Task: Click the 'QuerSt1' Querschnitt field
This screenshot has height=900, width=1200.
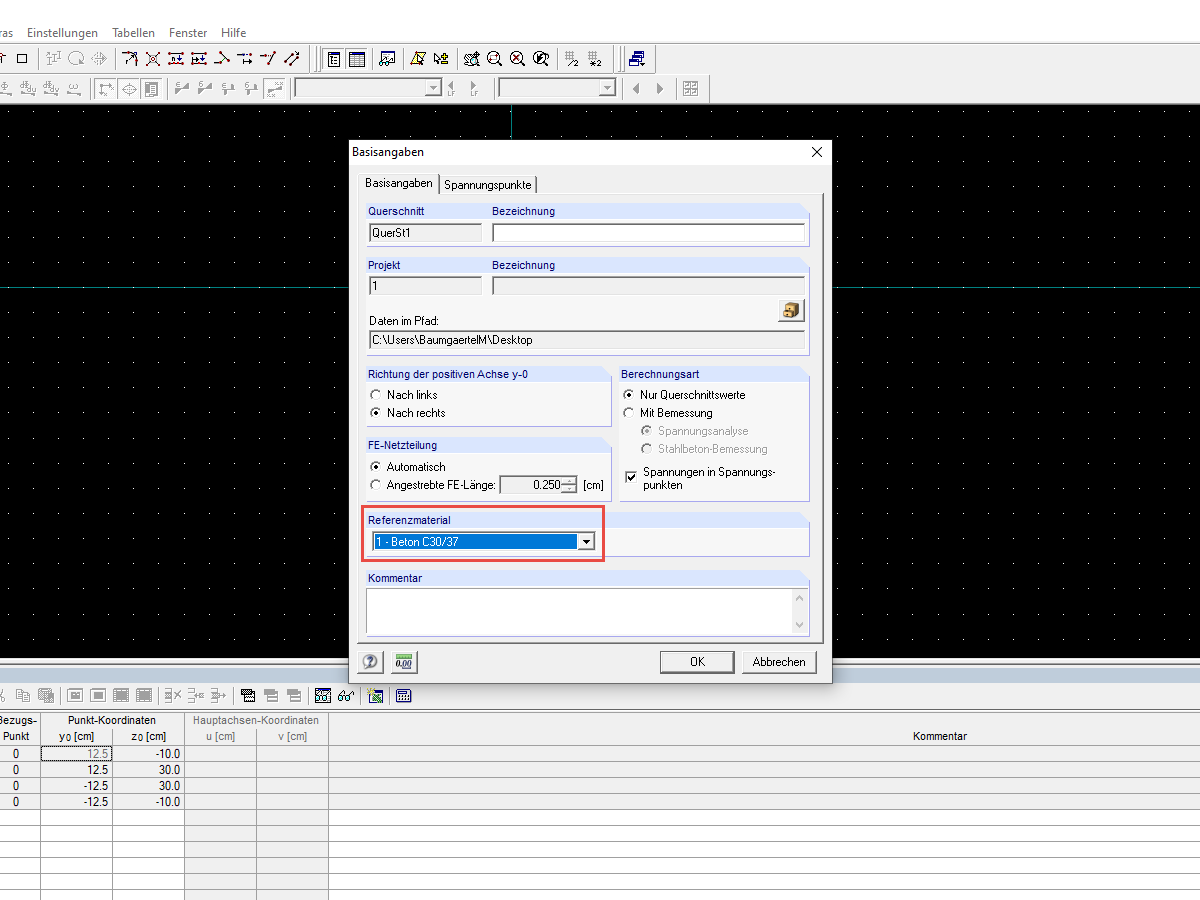Action: [x=425, y=233]
